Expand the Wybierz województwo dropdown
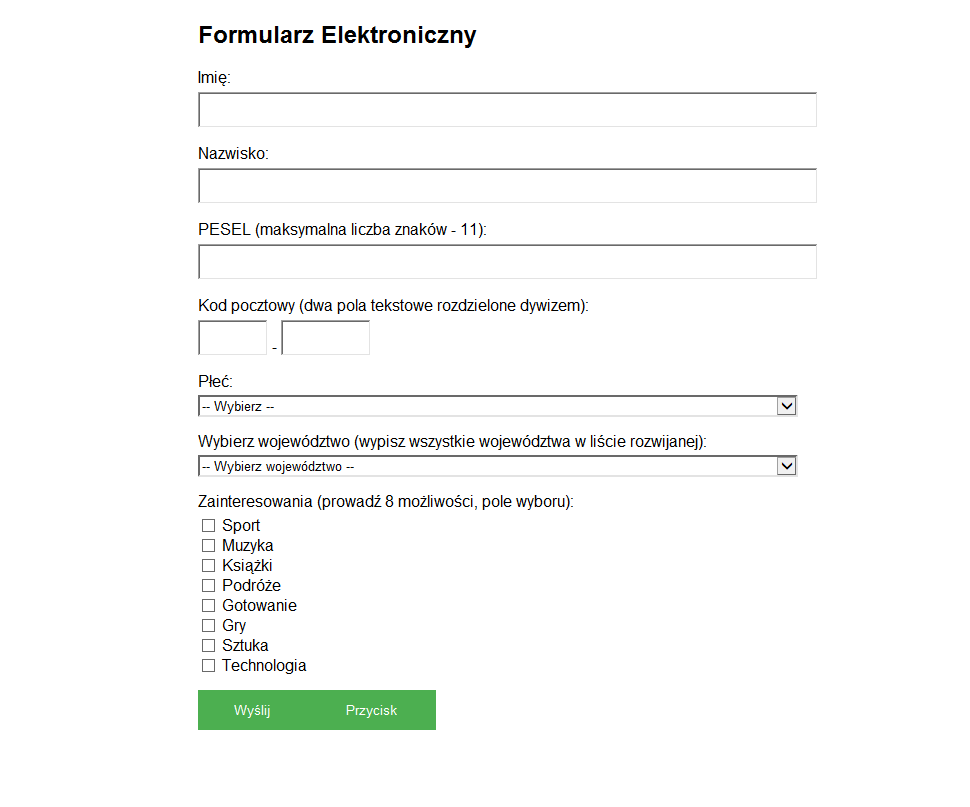Viewport: 970px width, 807px height. click(x=497, y=466)
